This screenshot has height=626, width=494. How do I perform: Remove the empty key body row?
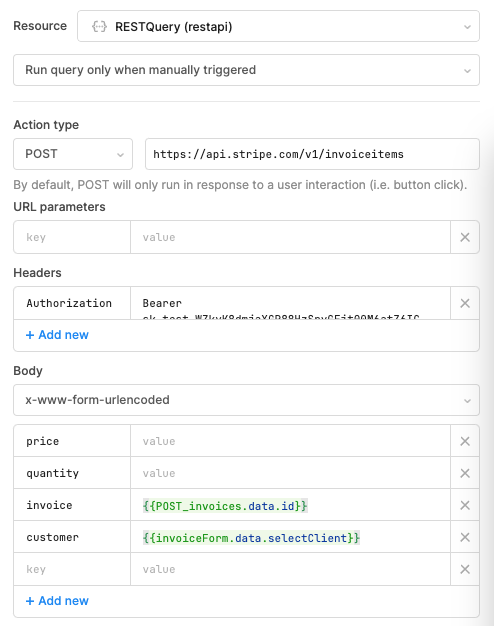[x=465, y=569]
